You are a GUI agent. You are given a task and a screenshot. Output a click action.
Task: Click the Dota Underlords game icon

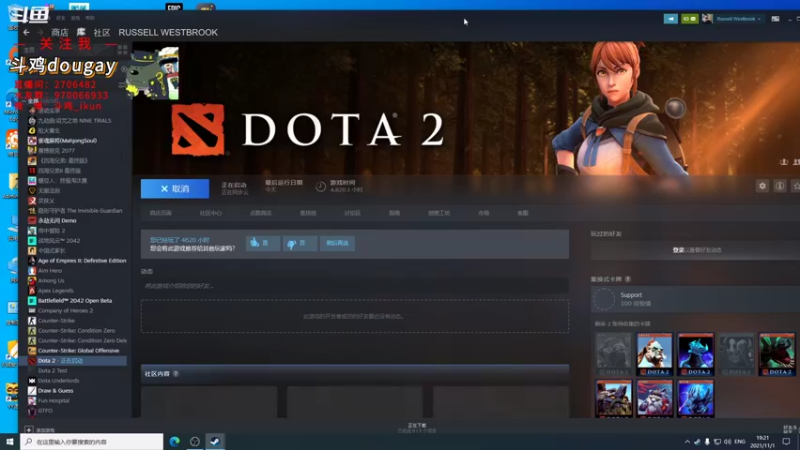[32, 381]
